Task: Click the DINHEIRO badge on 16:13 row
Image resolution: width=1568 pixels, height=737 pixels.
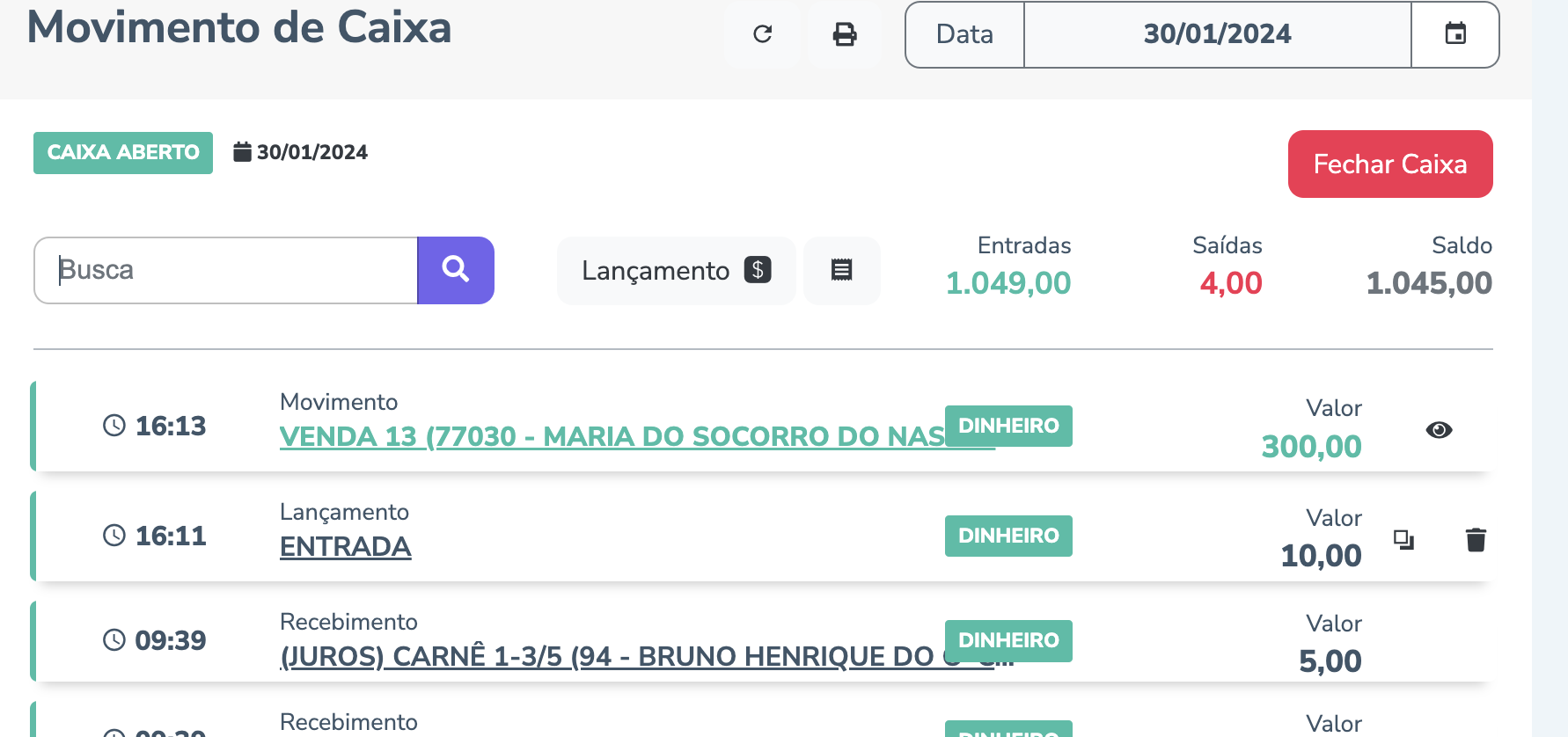Action: pos(1008,426)
